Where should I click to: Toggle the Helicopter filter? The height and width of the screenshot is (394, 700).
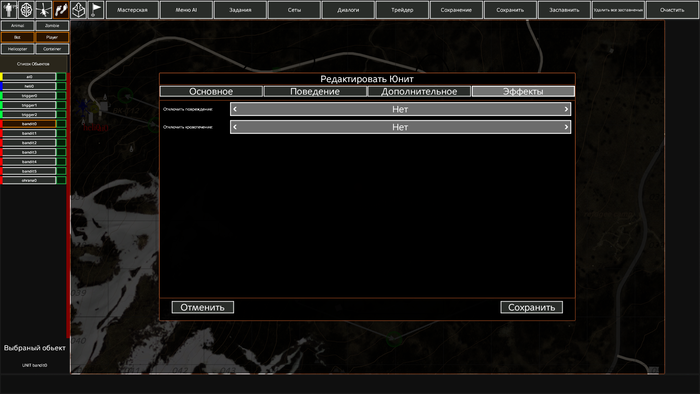coord(17,49)
